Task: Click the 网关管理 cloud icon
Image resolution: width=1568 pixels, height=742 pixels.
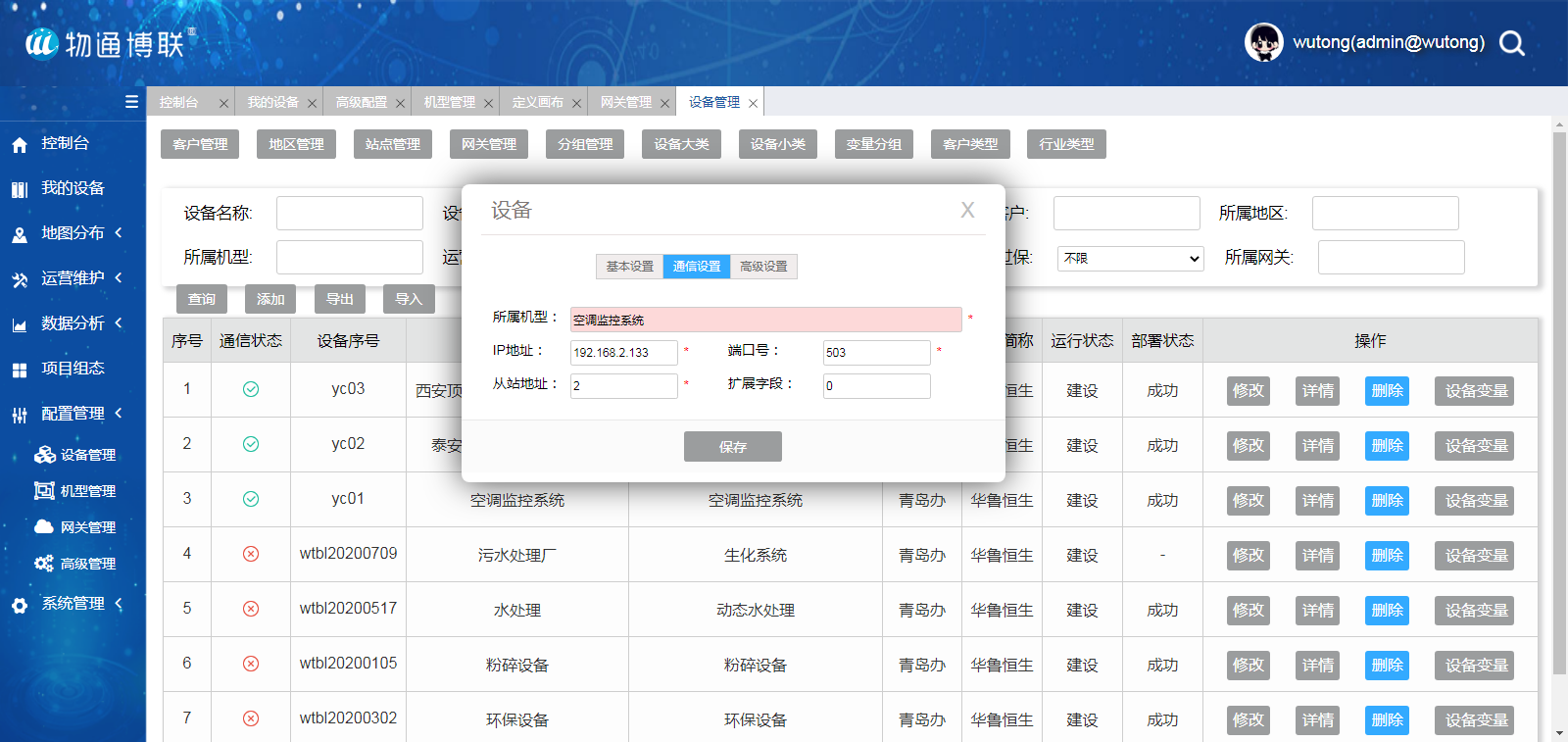Action: click(44, 526)
